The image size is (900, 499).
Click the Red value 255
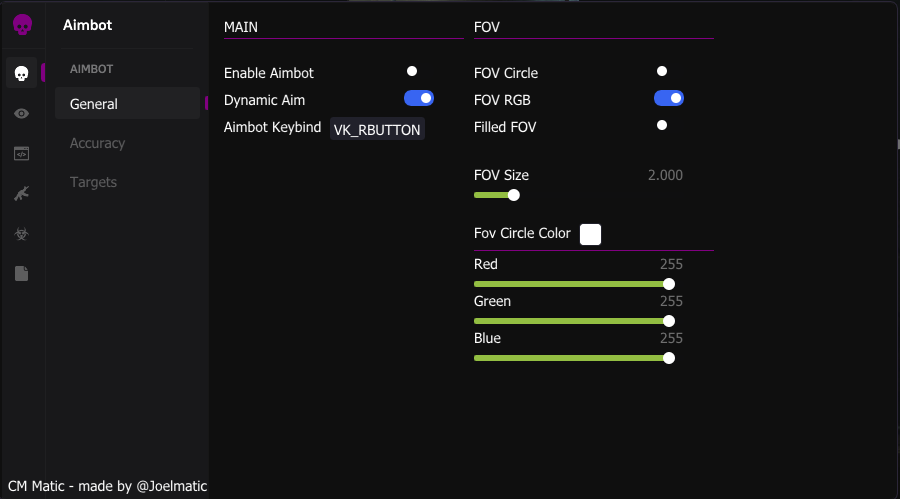[671, 264]
